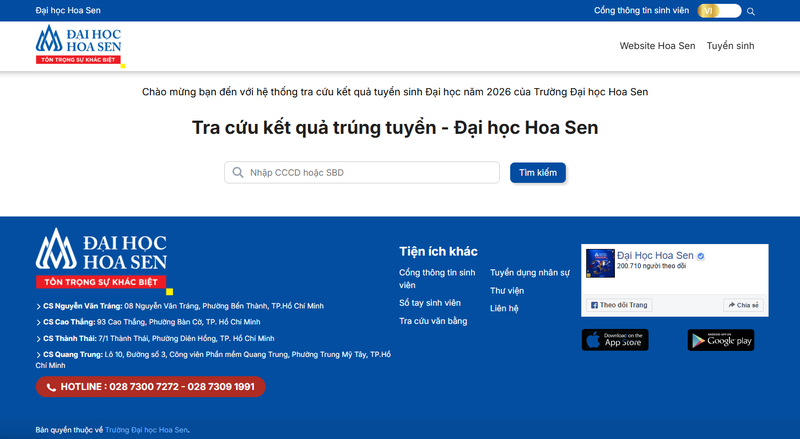Click the Tìm kiếm button
Image resolution: width=800 pixels, height=439 pixels.
click(x=538, y=173)
